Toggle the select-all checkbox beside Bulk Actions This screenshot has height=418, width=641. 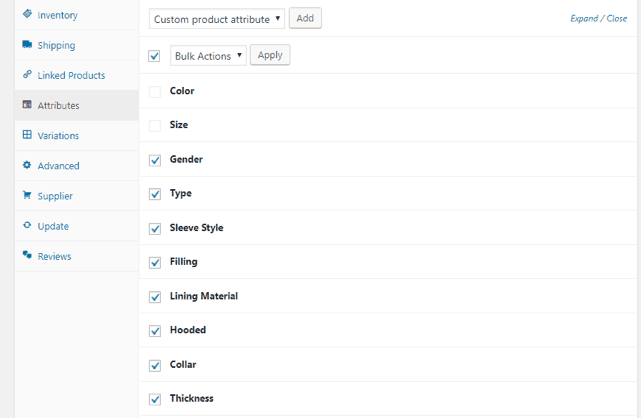point(154,56)
